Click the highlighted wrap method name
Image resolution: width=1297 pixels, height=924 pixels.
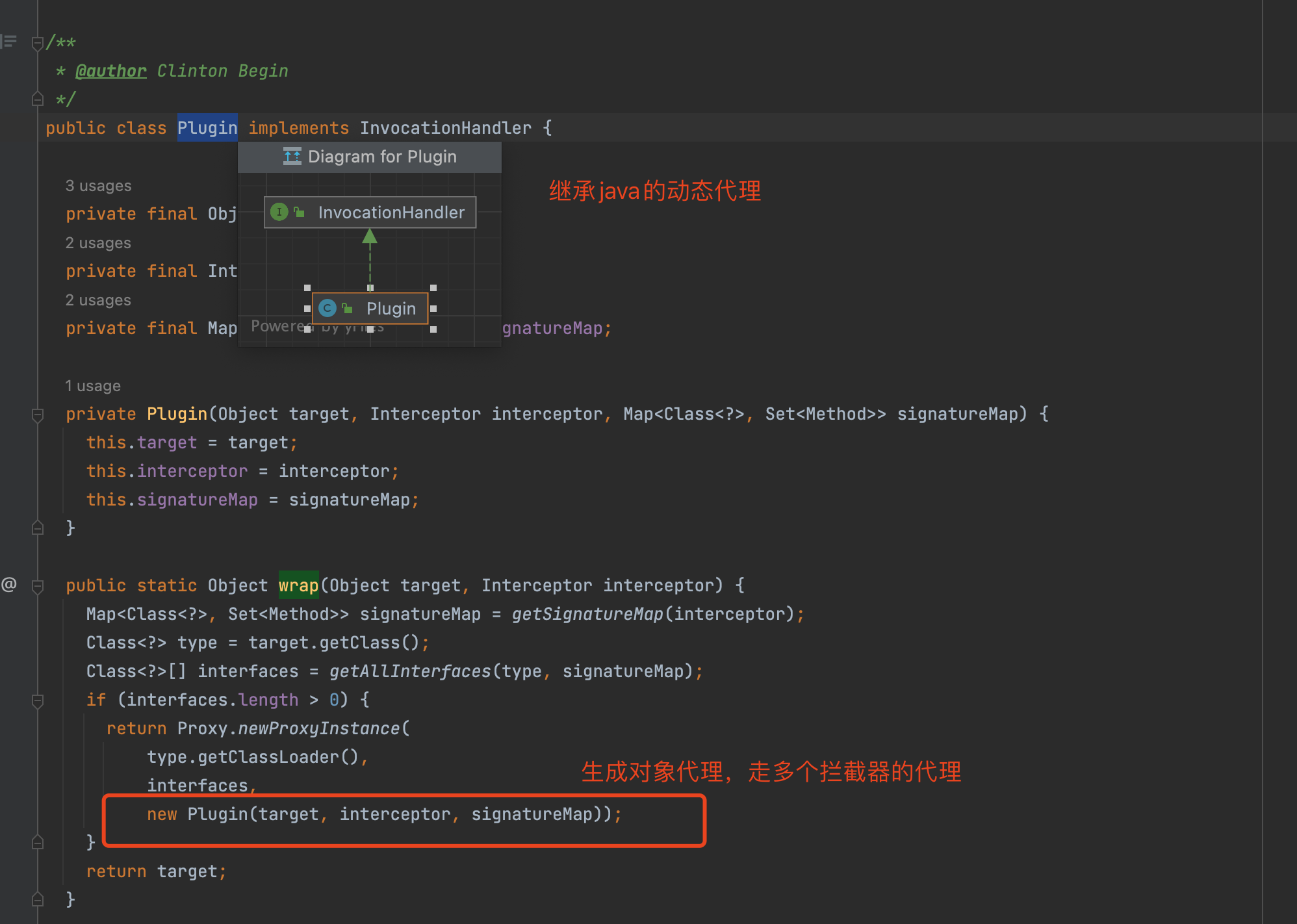[x=299, y=585]
